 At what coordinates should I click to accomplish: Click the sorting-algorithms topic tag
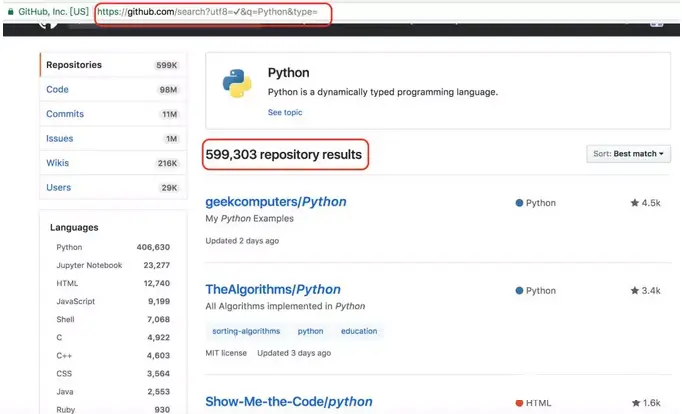[246, 331]
